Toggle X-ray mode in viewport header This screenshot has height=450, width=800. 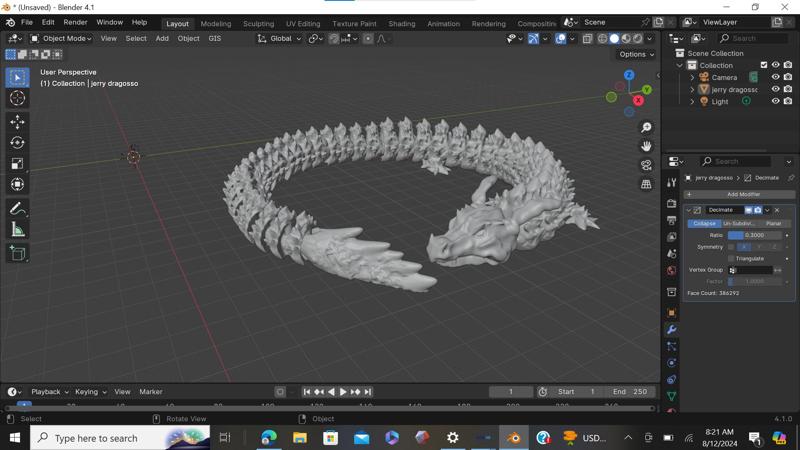pyautogui.click(x=587, y=39)
